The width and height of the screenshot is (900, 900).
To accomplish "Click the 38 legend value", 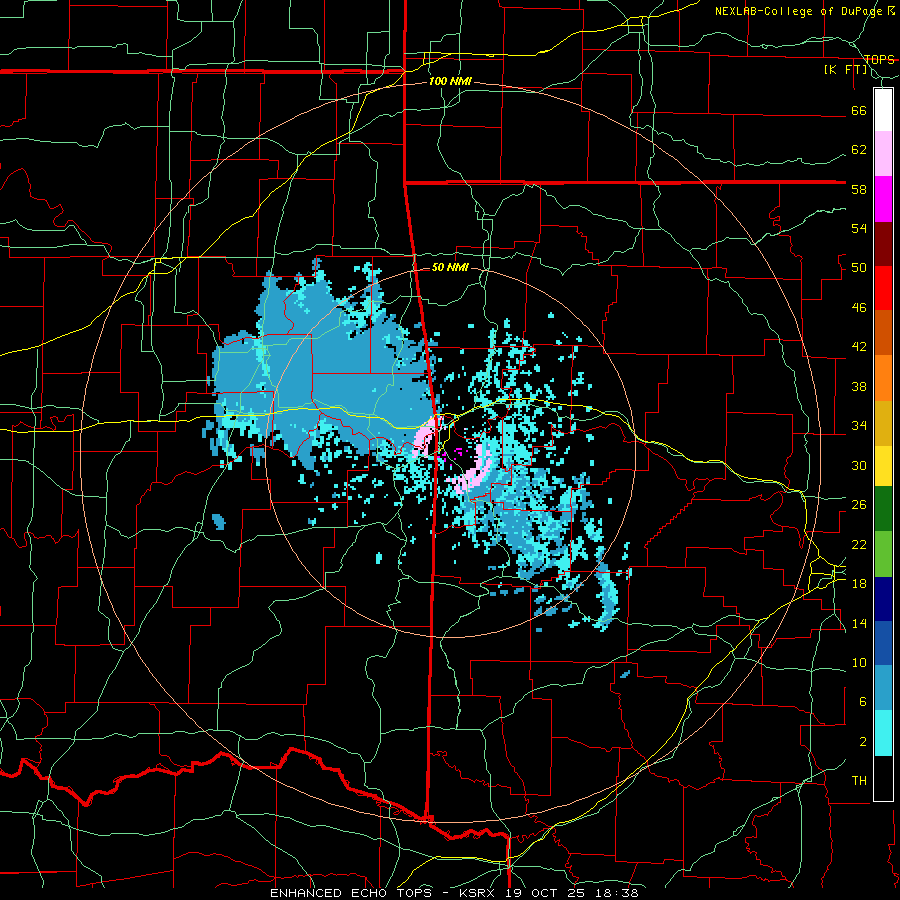I will tap(859, 386).
